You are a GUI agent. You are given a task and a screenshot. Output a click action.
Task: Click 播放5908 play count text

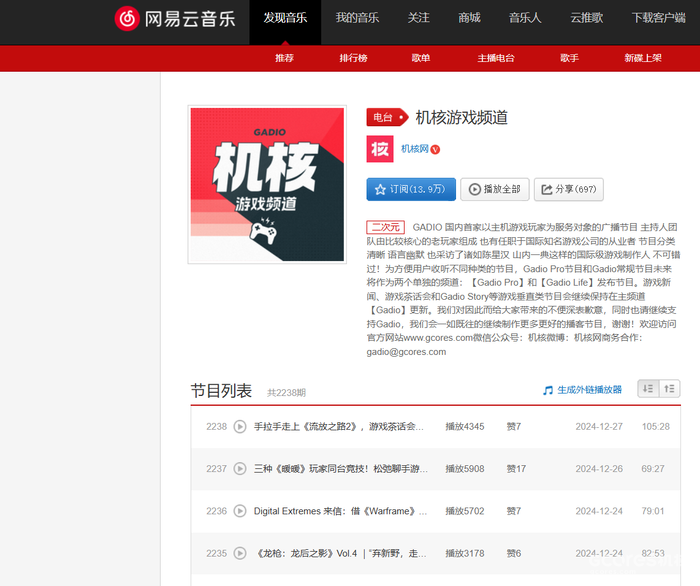(x=465, y=469)
